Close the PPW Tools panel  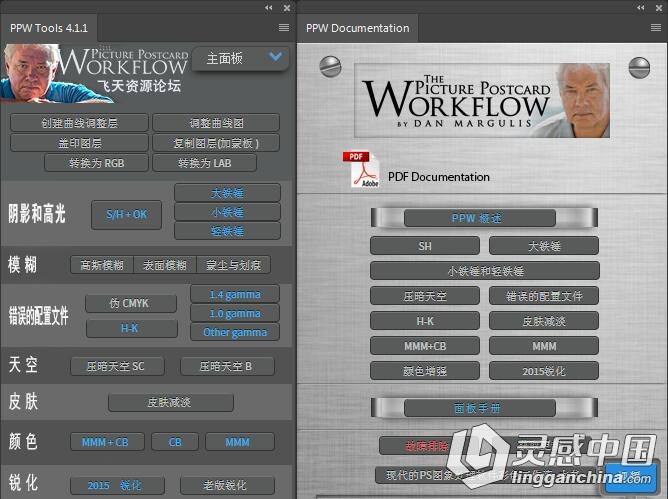point(287,8)
